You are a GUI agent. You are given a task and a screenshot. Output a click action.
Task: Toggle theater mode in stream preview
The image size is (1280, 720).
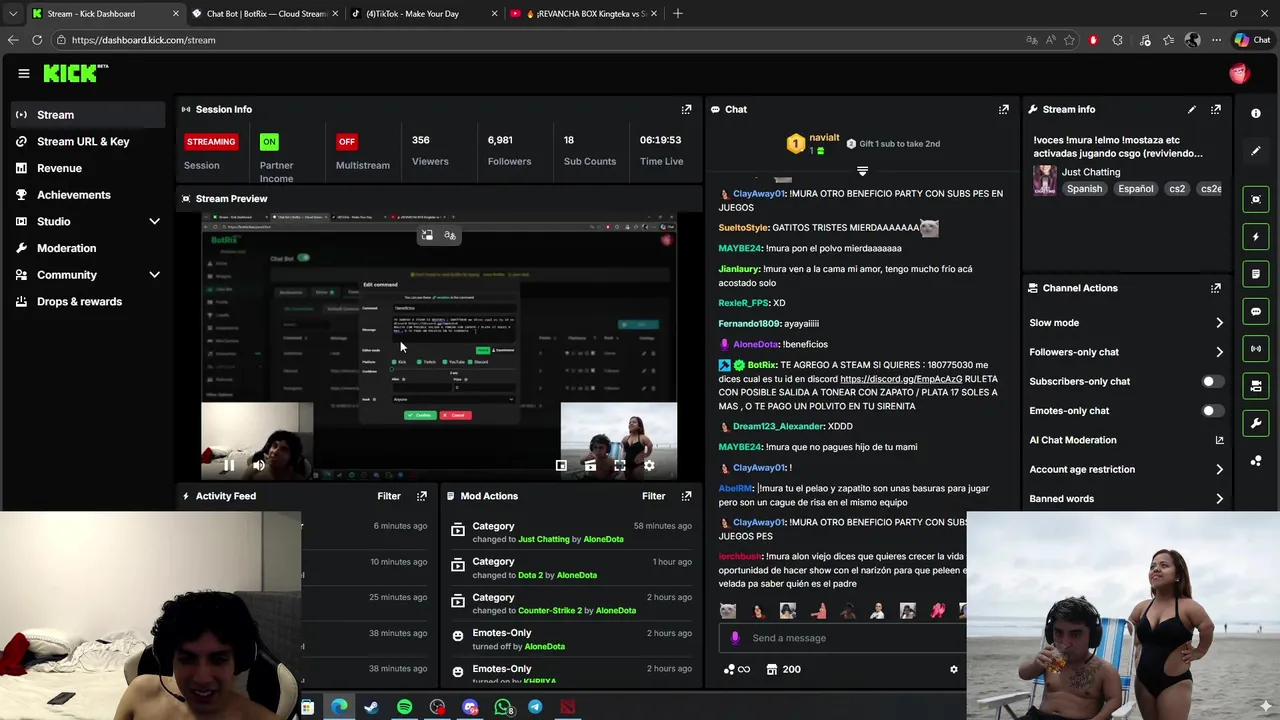(590, 465)
